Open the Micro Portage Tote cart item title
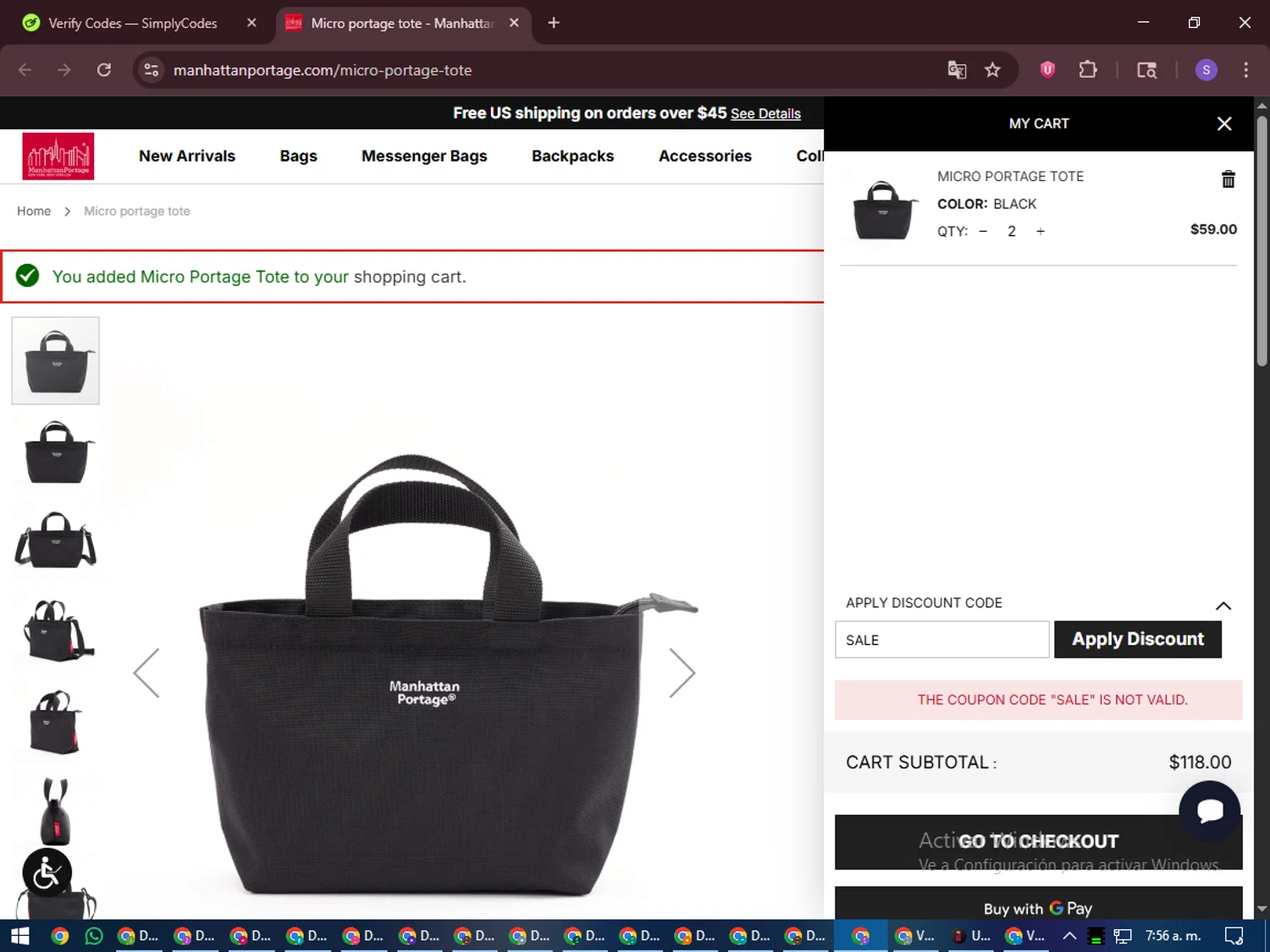Screen dimensions: 1270x952 click(x=1010, y=176)
